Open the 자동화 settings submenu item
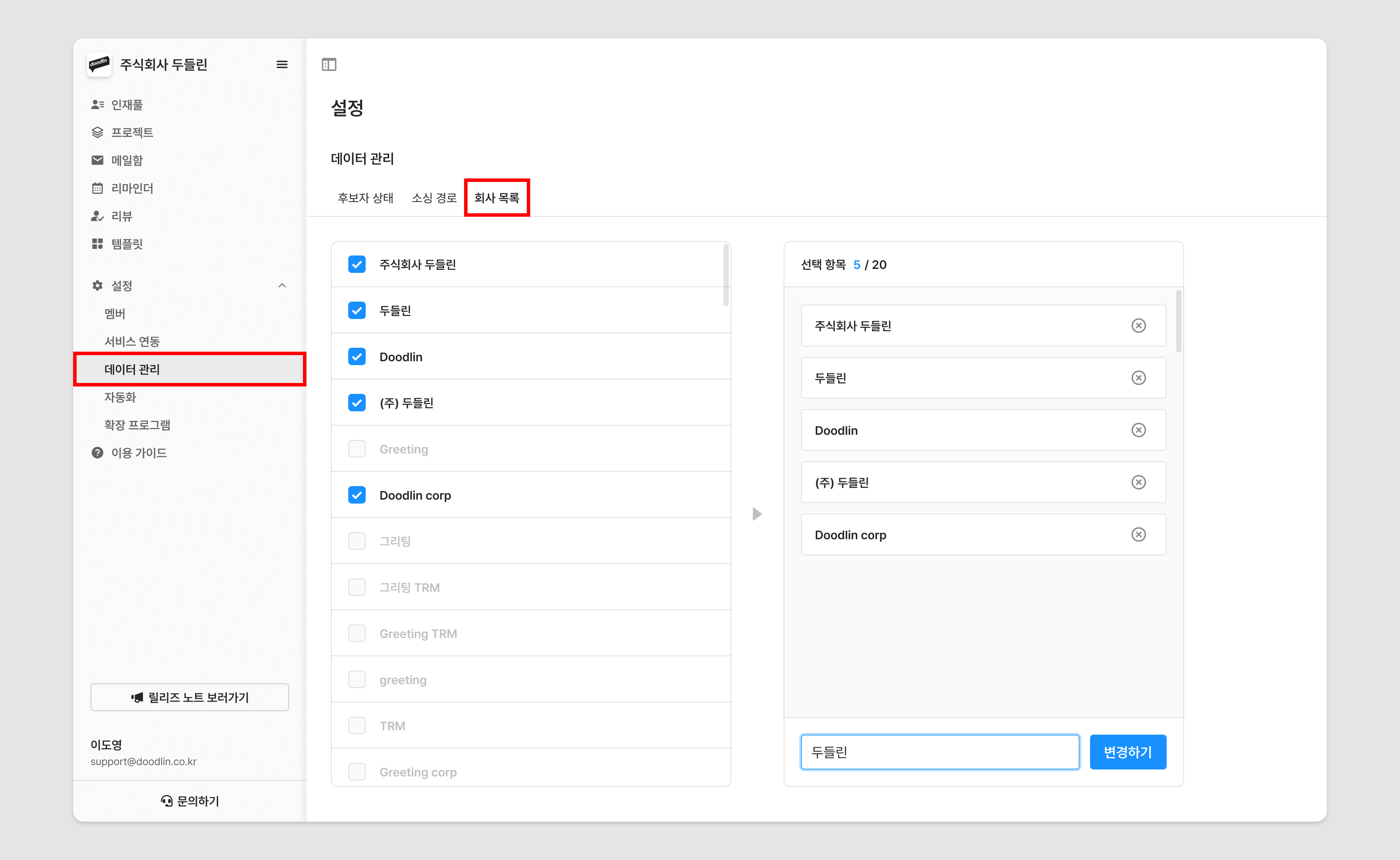 120,397
